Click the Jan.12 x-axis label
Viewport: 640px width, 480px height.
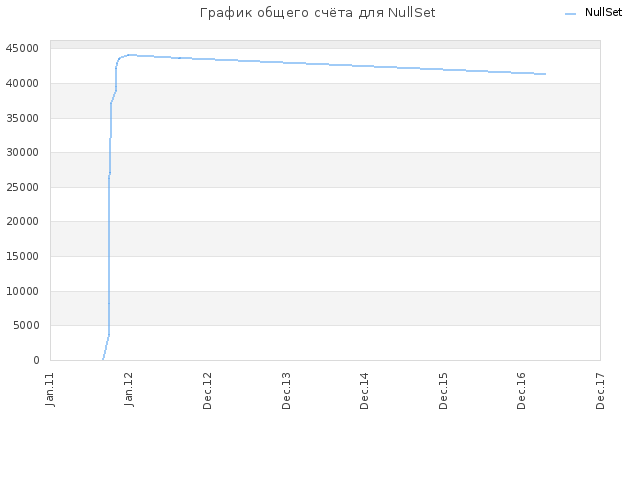tap(129, 389)
